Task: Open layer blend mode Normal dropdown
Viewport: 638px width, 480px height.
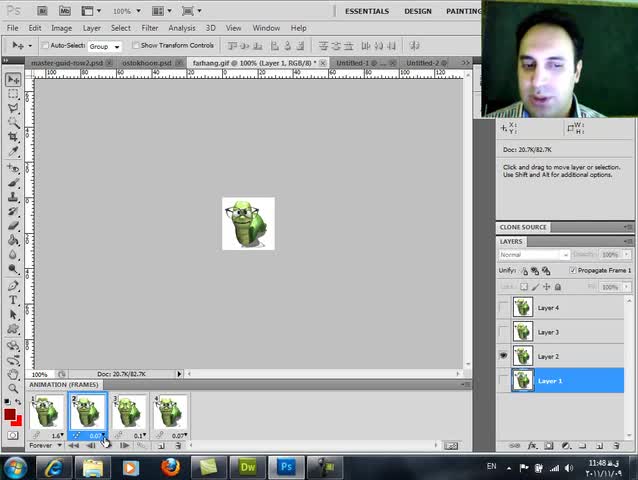Action: point(533,255)
